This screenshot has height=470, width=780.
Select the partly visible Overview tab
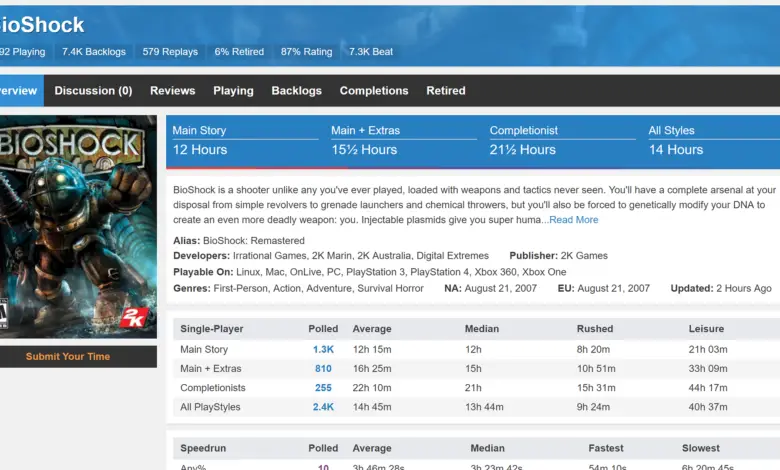[x=21, y=91]
